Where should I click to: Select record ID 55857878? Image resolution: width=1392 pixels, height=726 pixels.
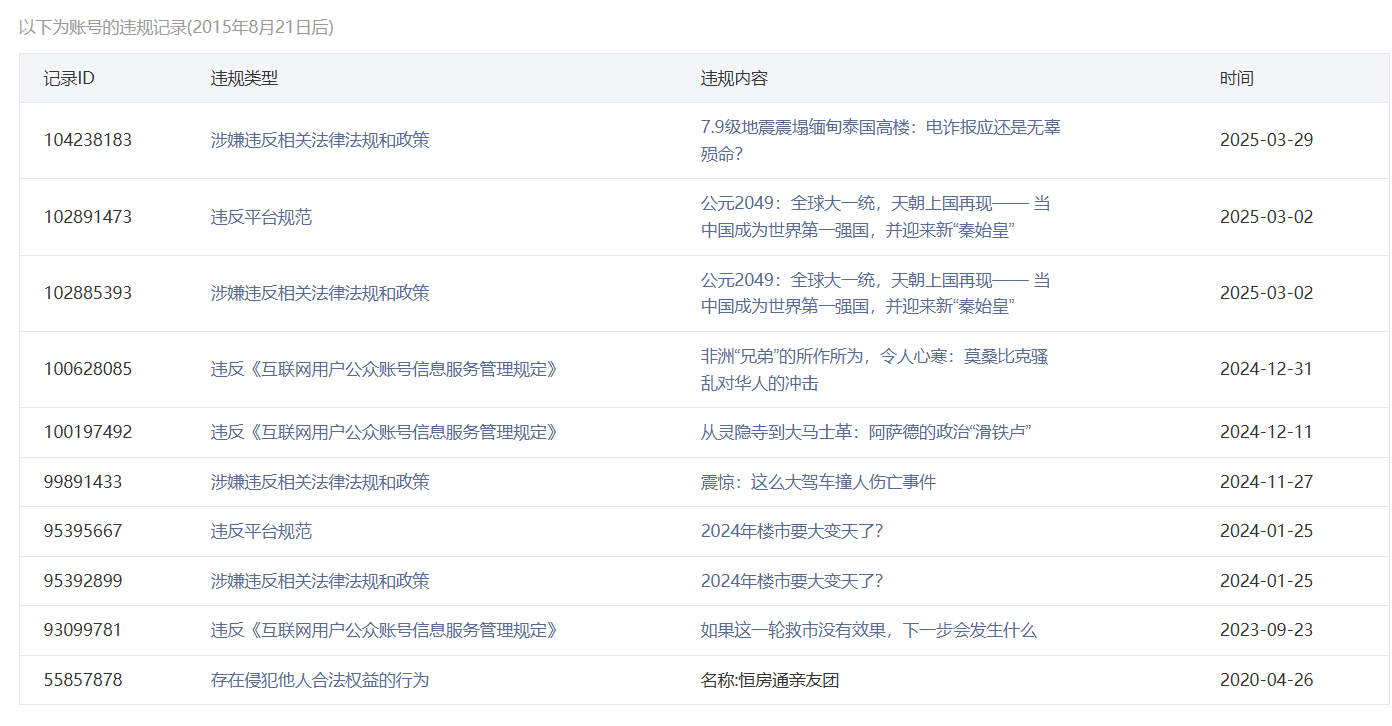tap(83, 680)
